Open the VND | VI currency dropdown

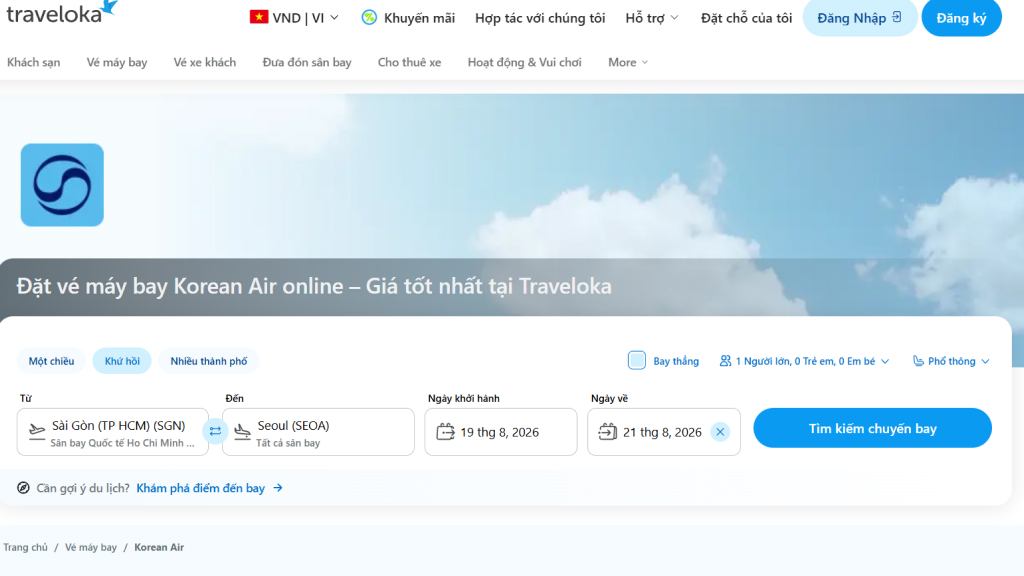click(294, 18)
